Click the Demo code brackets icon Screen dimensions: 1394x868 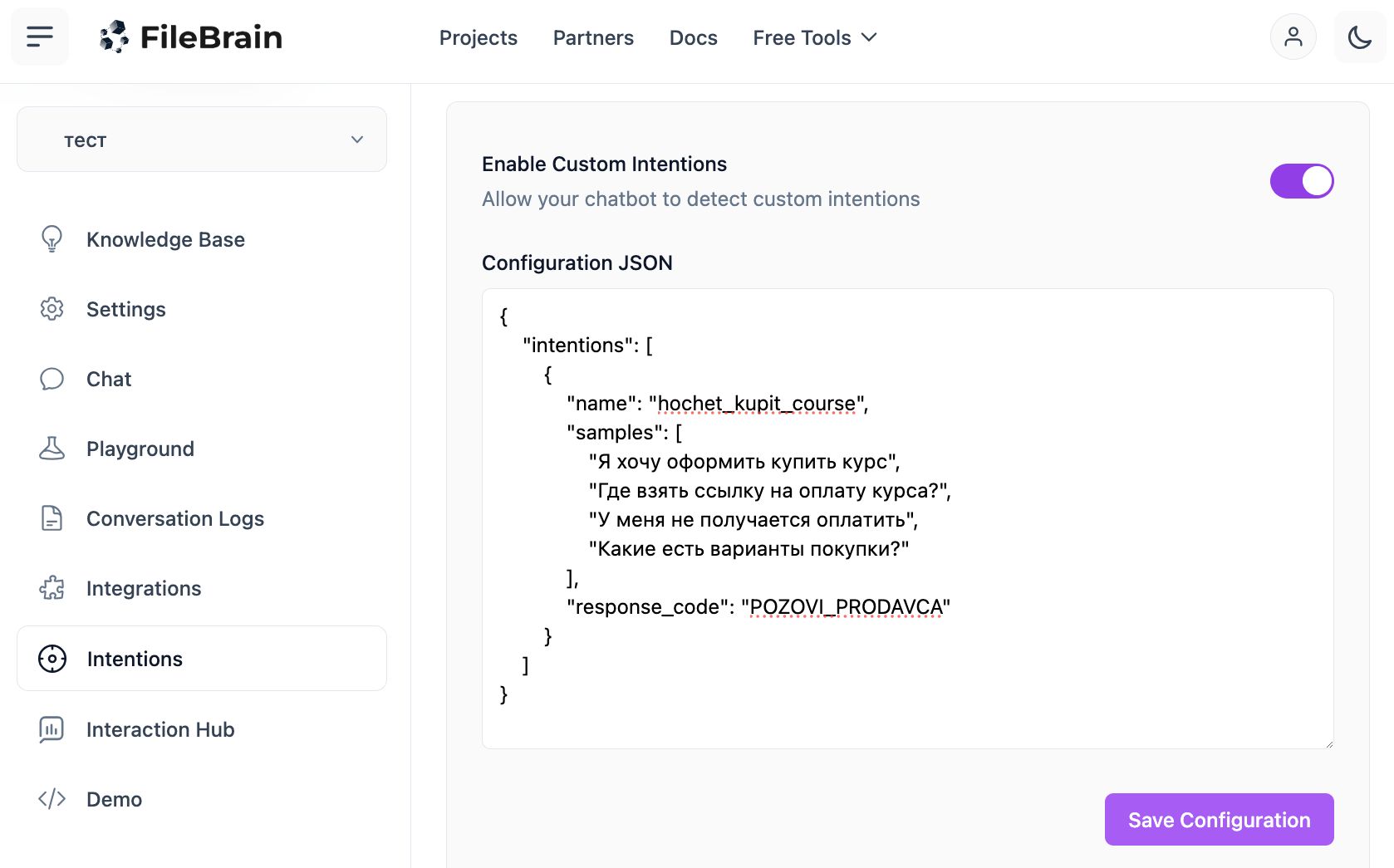(x=52, y=799)
